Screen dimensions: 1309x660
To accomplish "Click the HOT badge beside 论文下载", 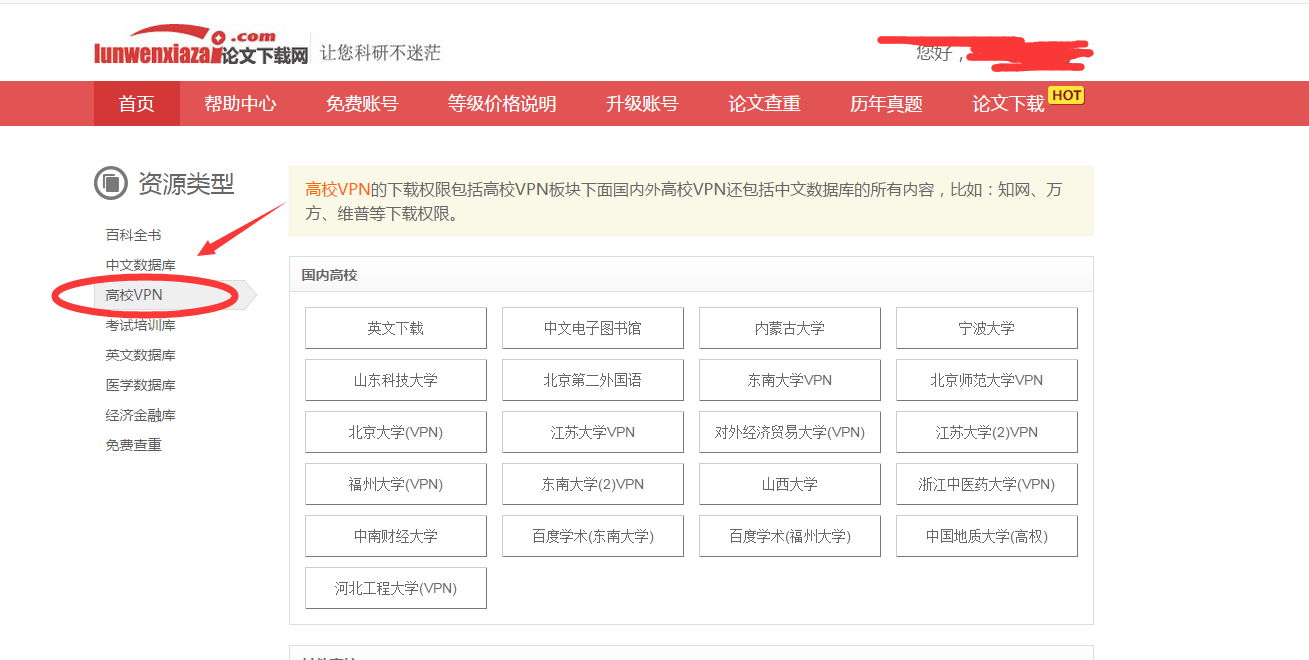I will point(1066,95).
